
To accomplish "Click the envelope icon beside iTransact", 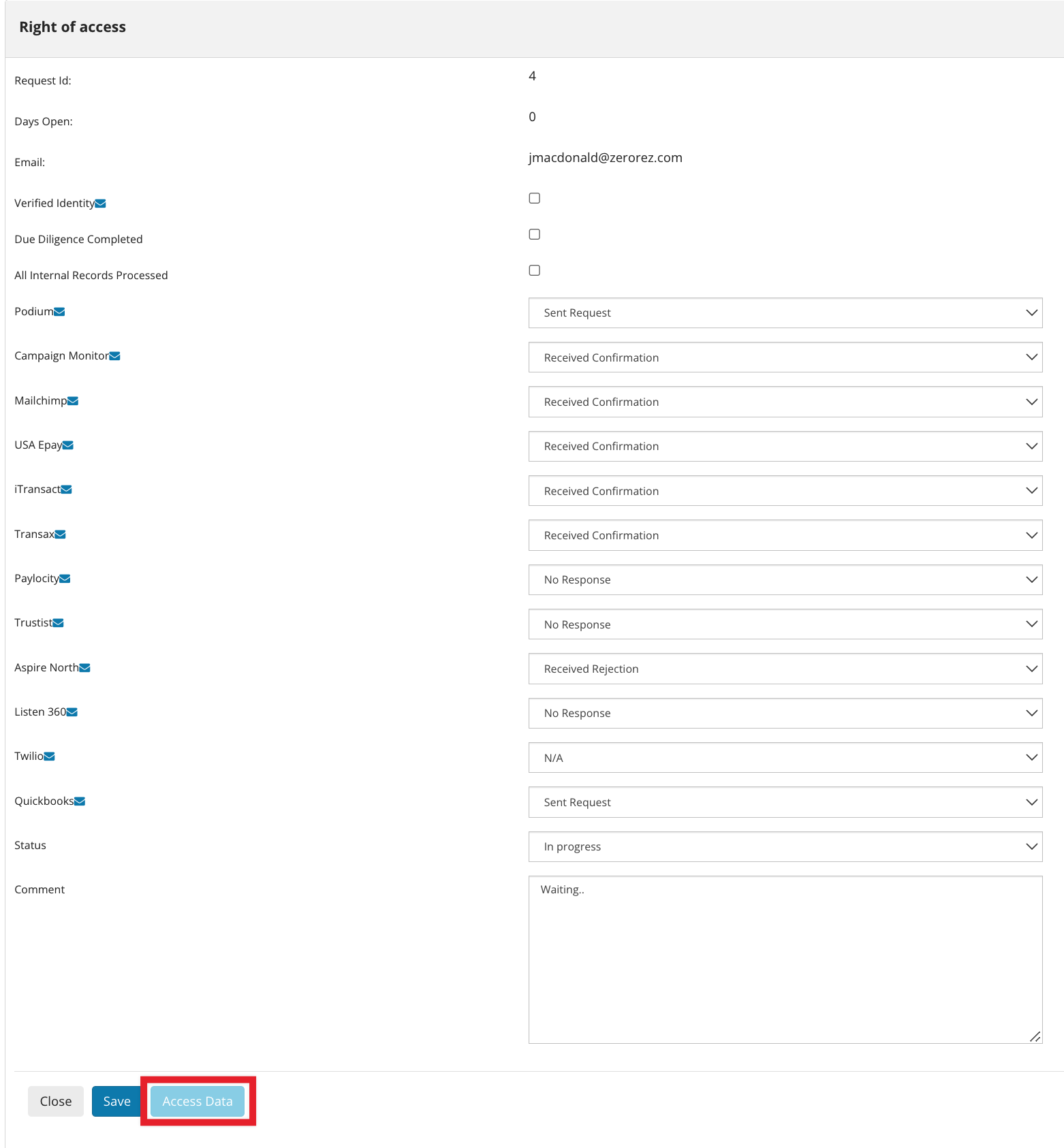I will [x=66, y=490].
